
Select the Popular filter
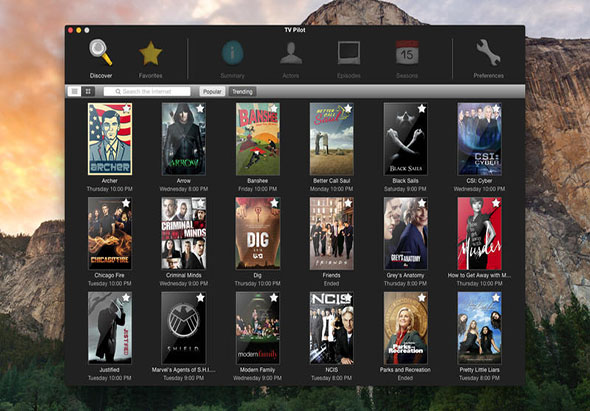[x=212, y=91]
